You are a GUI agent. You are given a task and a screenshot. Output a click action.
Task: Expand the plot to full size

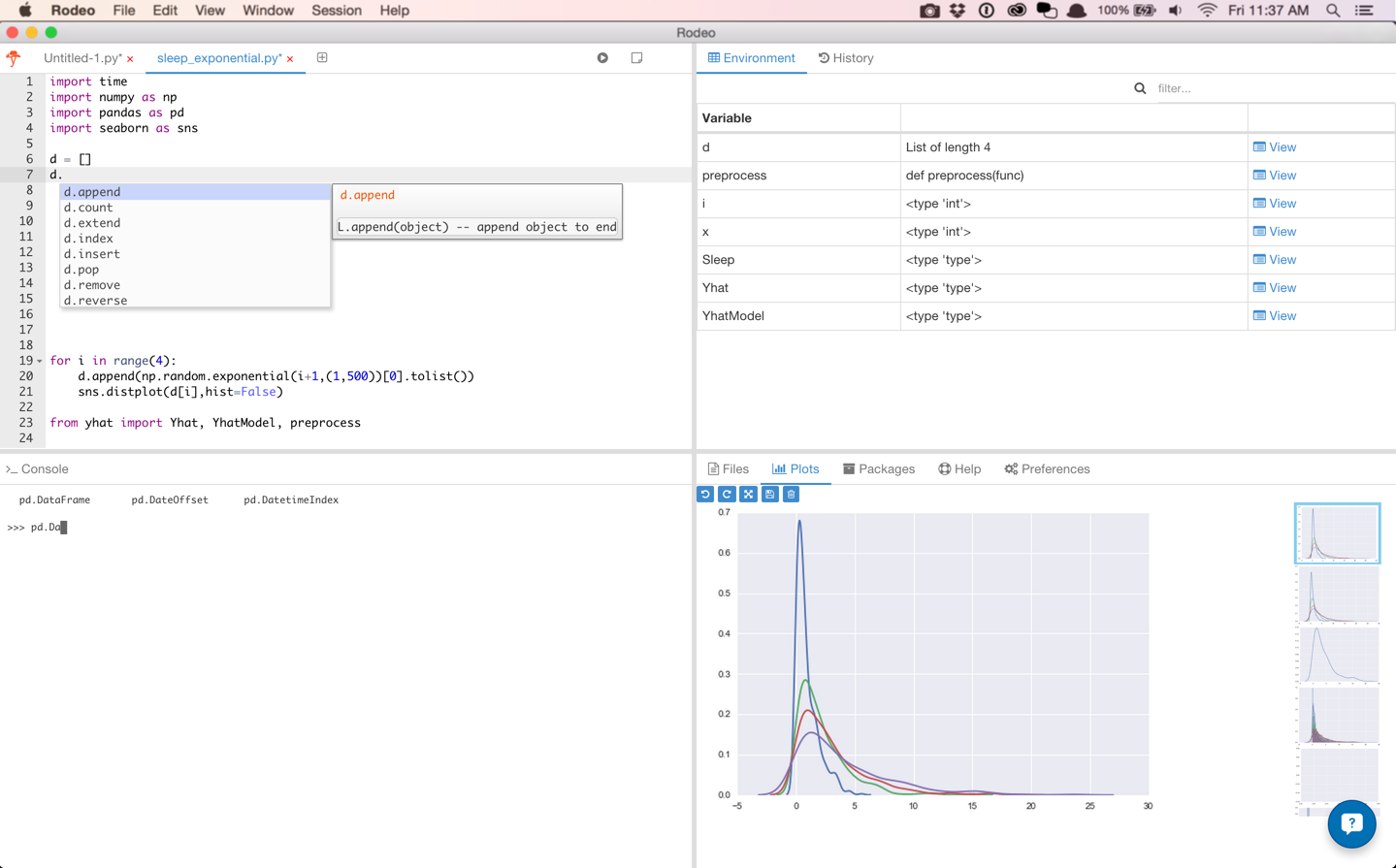point(748,494)
